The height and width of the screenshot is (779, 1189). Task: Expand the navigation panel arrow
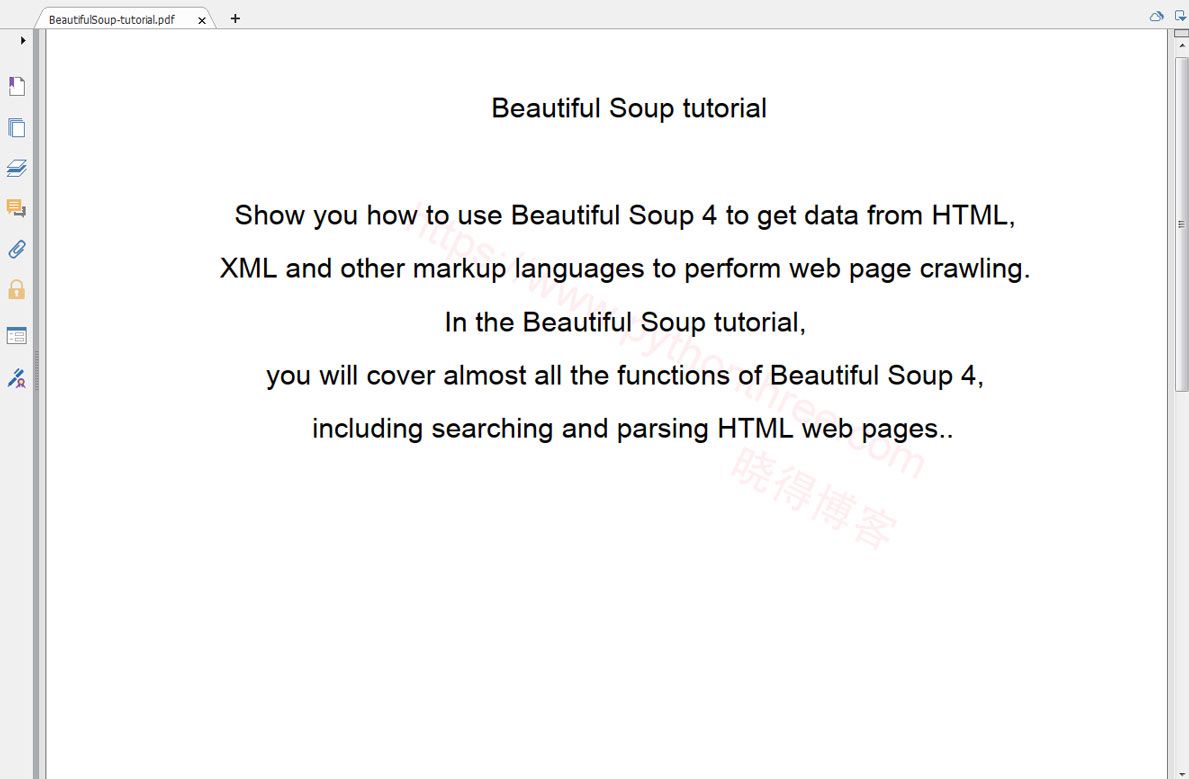pyautogui.click(x=23, y=40)
